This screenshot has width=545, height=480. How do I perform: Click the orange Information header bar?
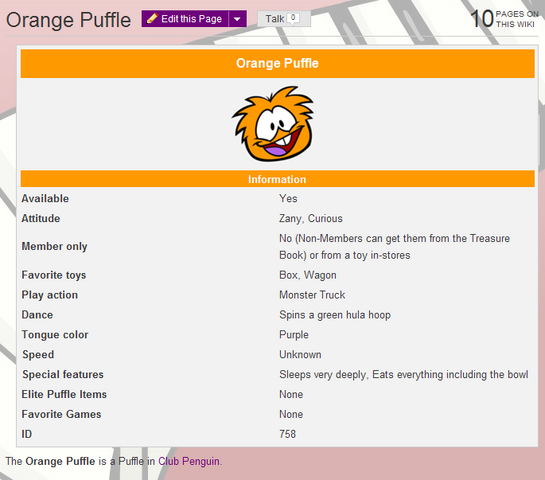pos(277,179)
